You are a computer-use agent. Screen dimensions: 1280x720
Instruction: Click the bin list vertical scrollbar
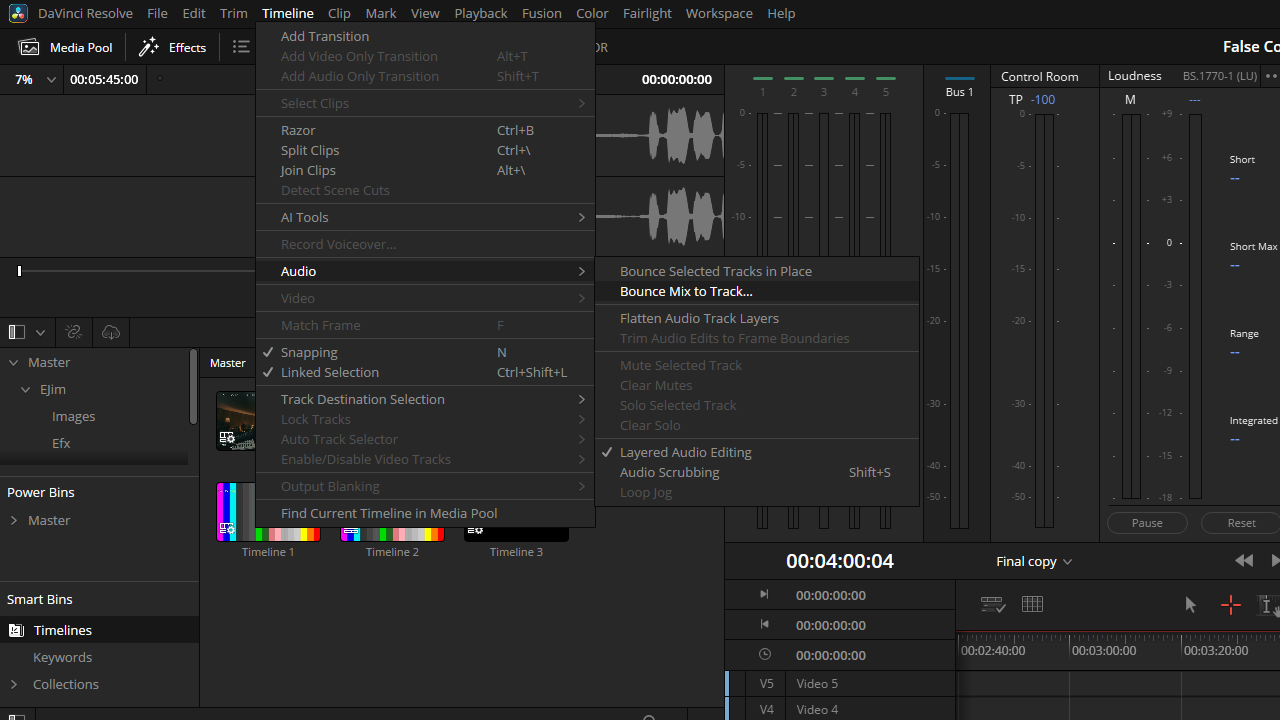click(193, 386)
